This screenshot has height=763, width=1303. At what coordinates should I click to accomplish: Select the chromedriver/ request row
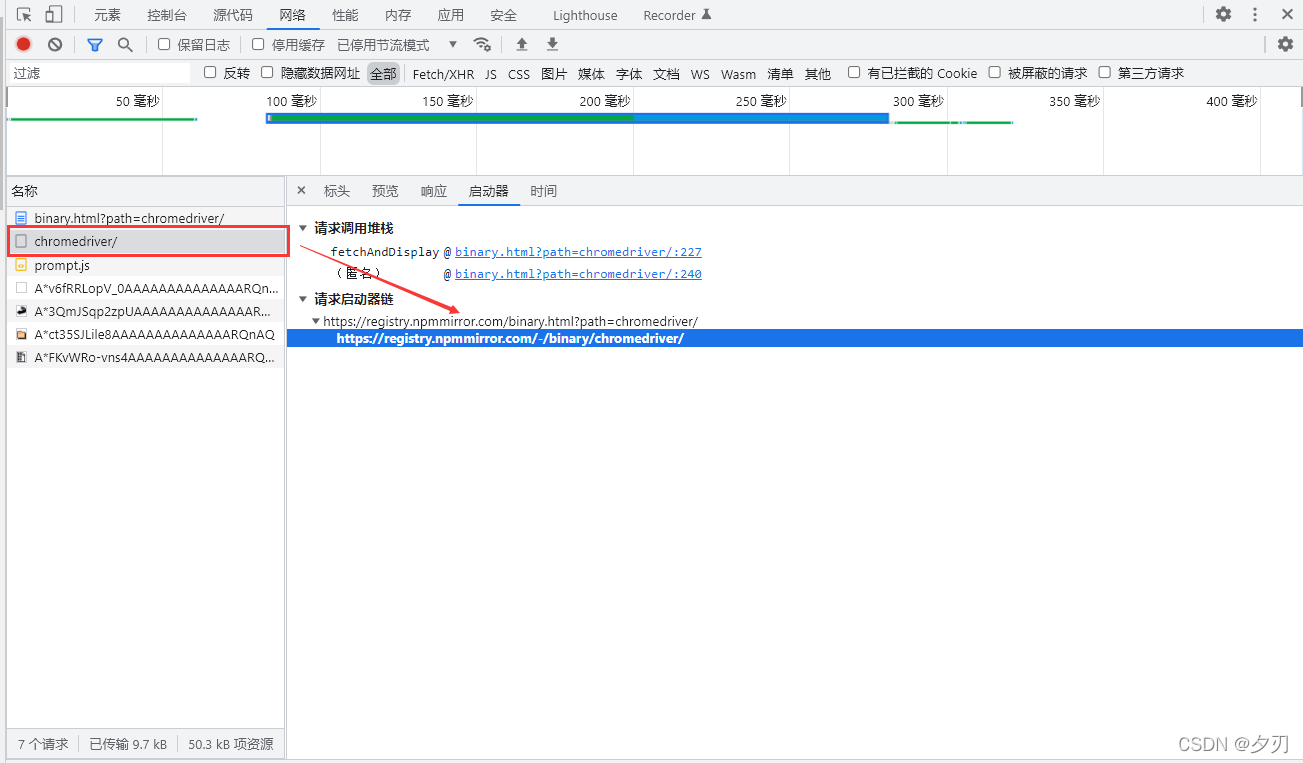pyautogui.click(x=146, y=241)
